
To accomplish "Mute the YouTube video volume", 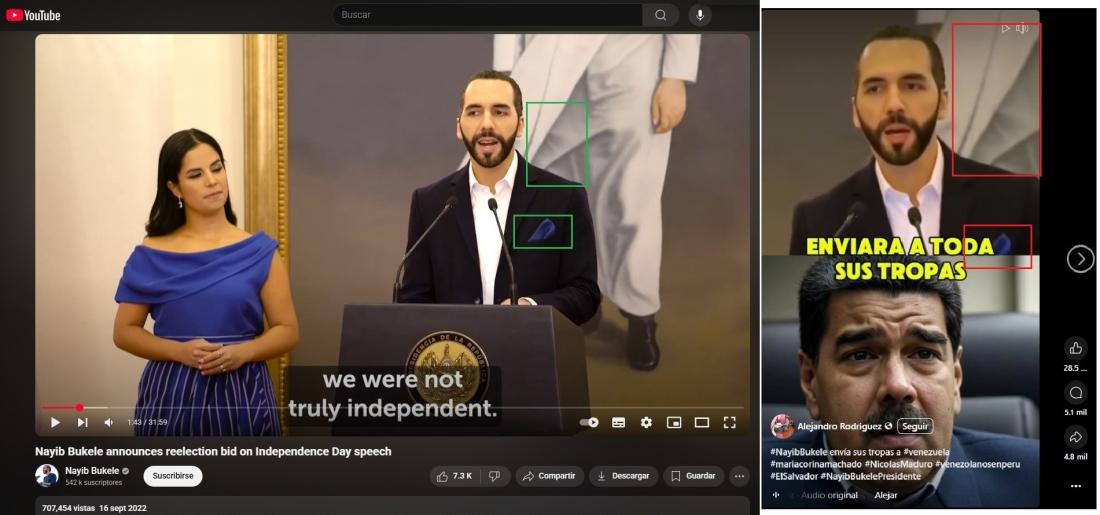I will (x=109, y=423).
